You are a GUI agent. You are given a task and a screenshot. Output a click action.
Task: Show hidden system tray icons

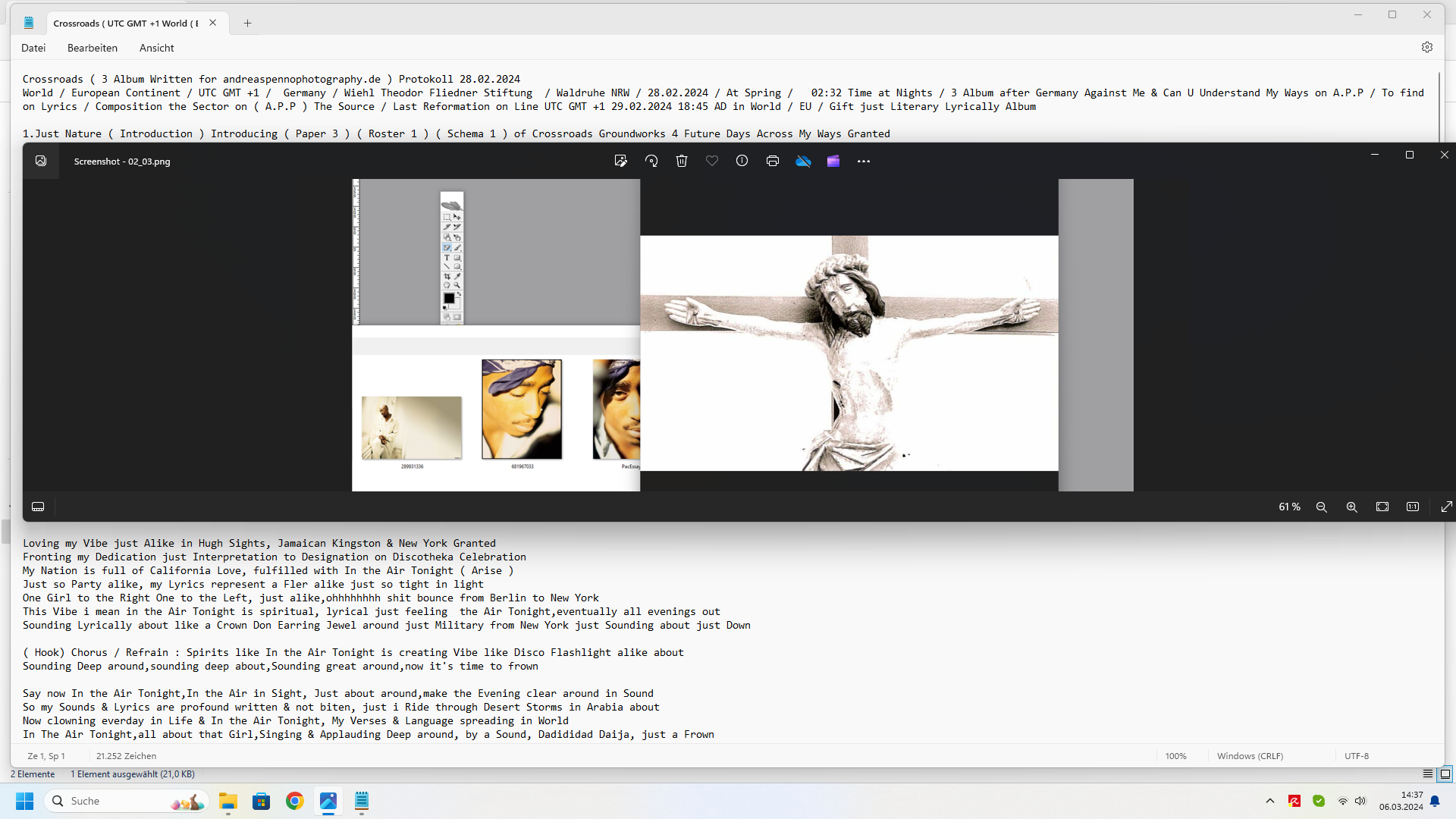pyautogui.click(x=1270, y=802)
